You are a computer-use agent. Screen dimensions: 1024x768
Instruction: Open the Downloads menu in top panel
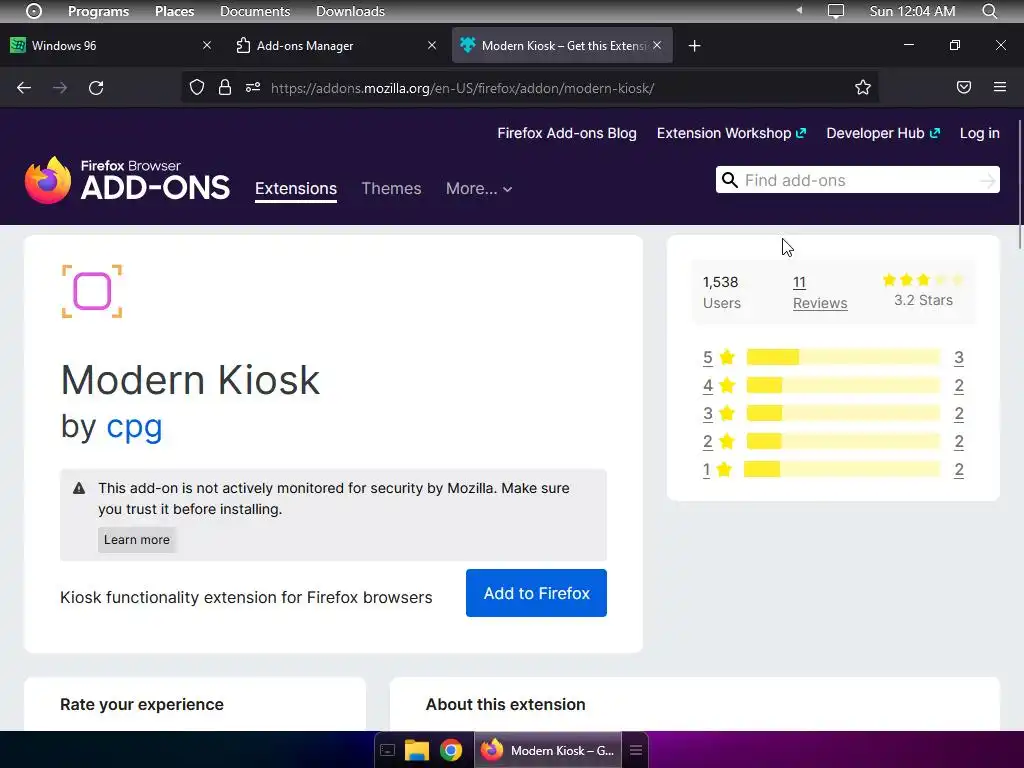(x=350, y=11)
